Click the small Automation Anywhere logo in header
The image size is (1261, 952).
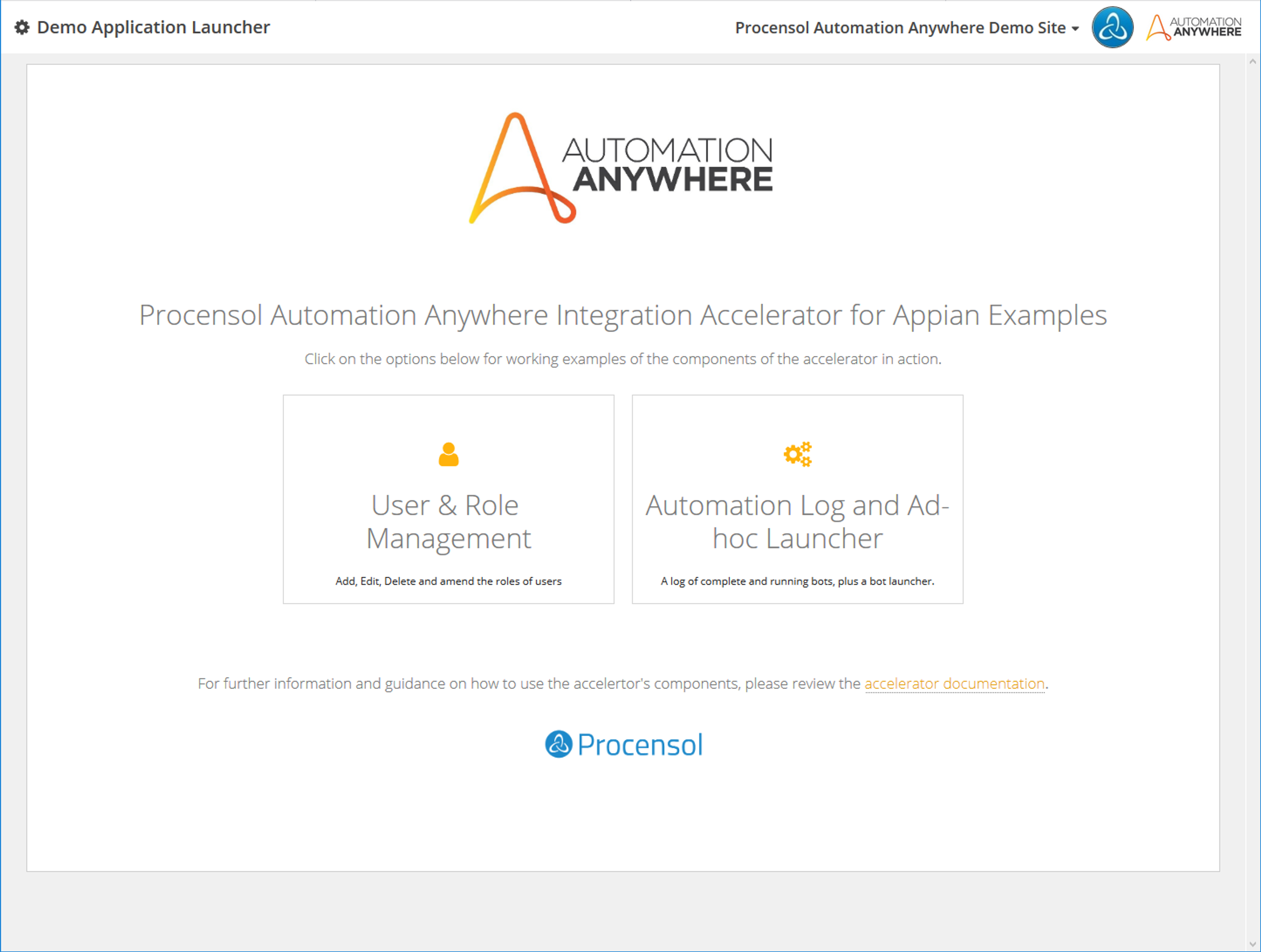pyautogui.click(x=1193, y=27)
